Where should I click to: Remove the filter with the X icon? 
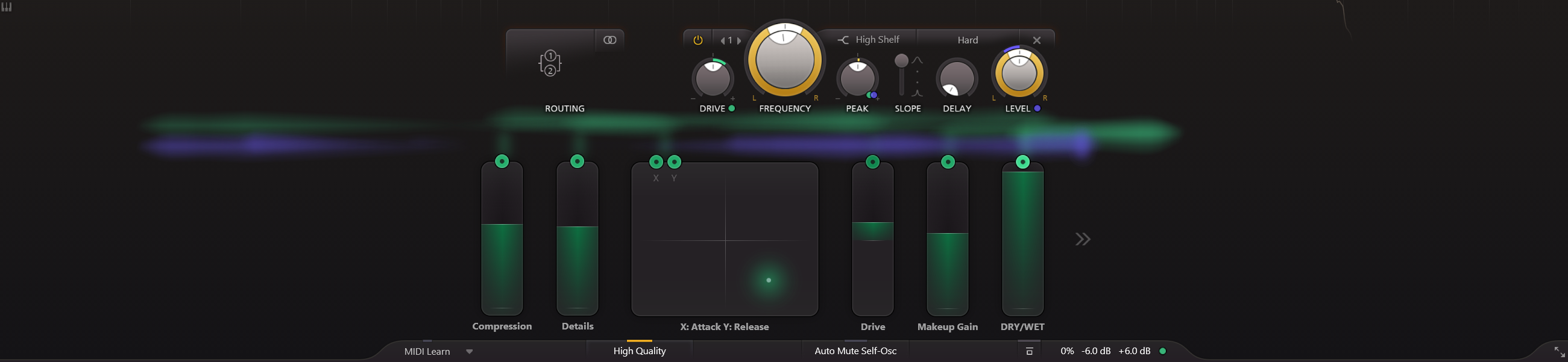coord(1037,40)
